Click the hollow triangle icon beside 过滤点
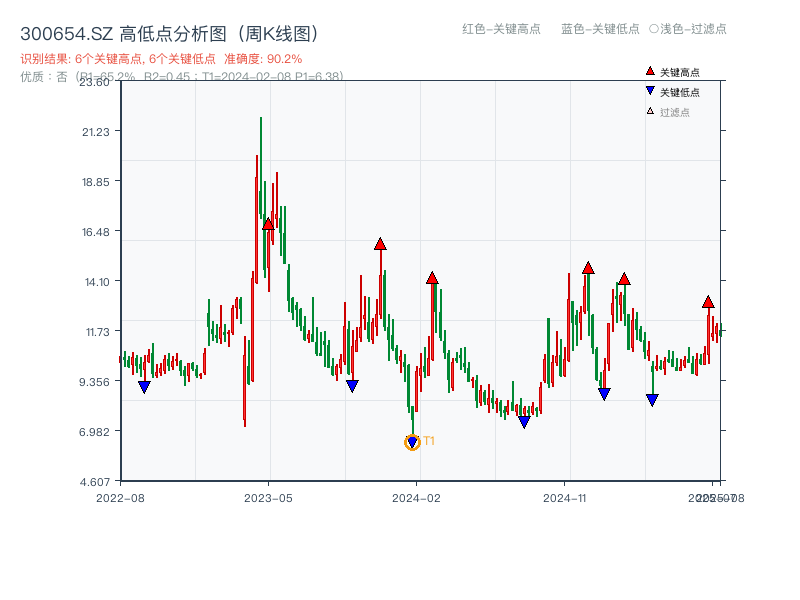Viewport: 800px width, 600px height. [x=648, y=108]
